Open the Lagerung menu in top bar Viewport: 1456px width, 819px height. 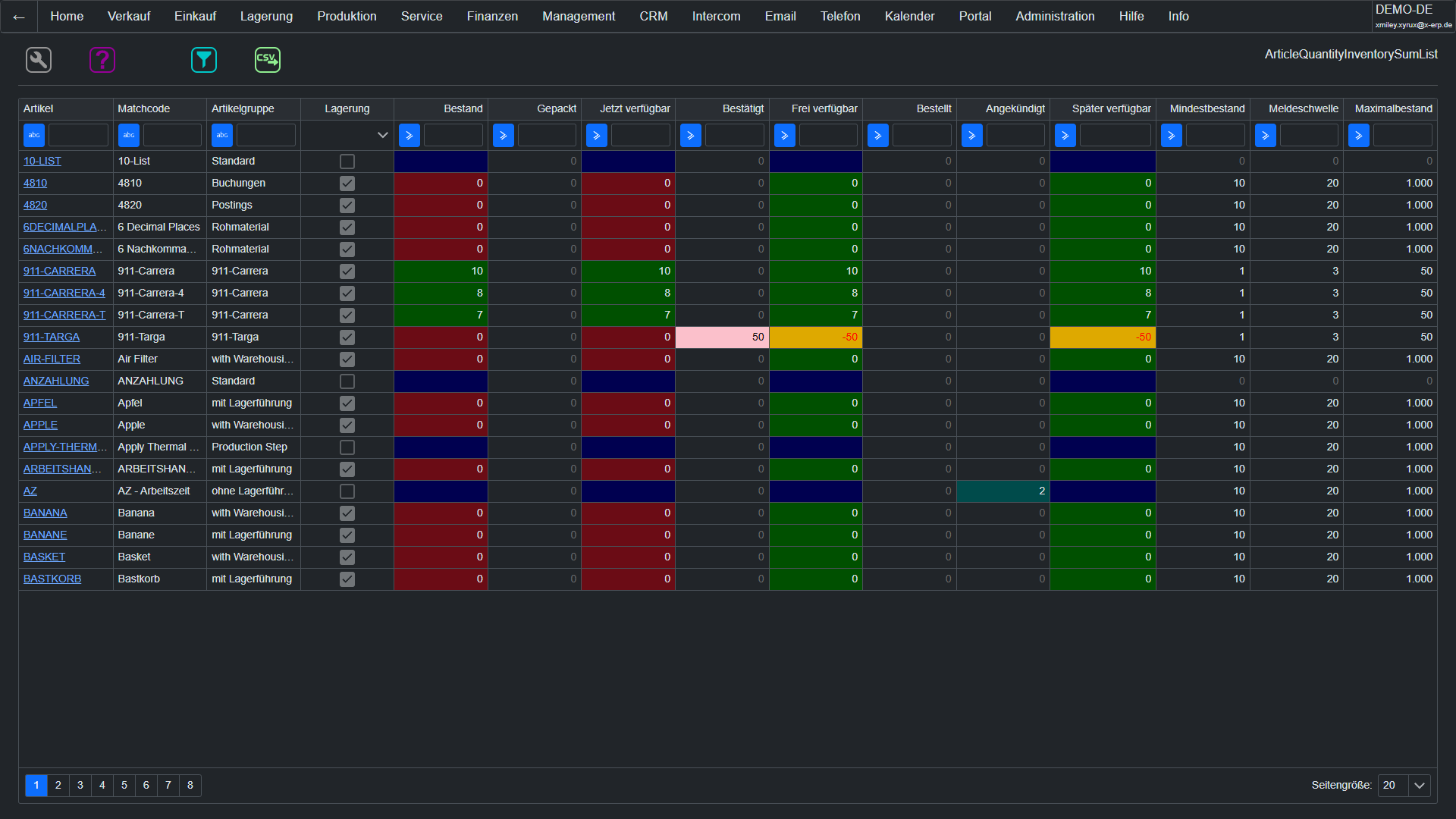pos(266,17)
